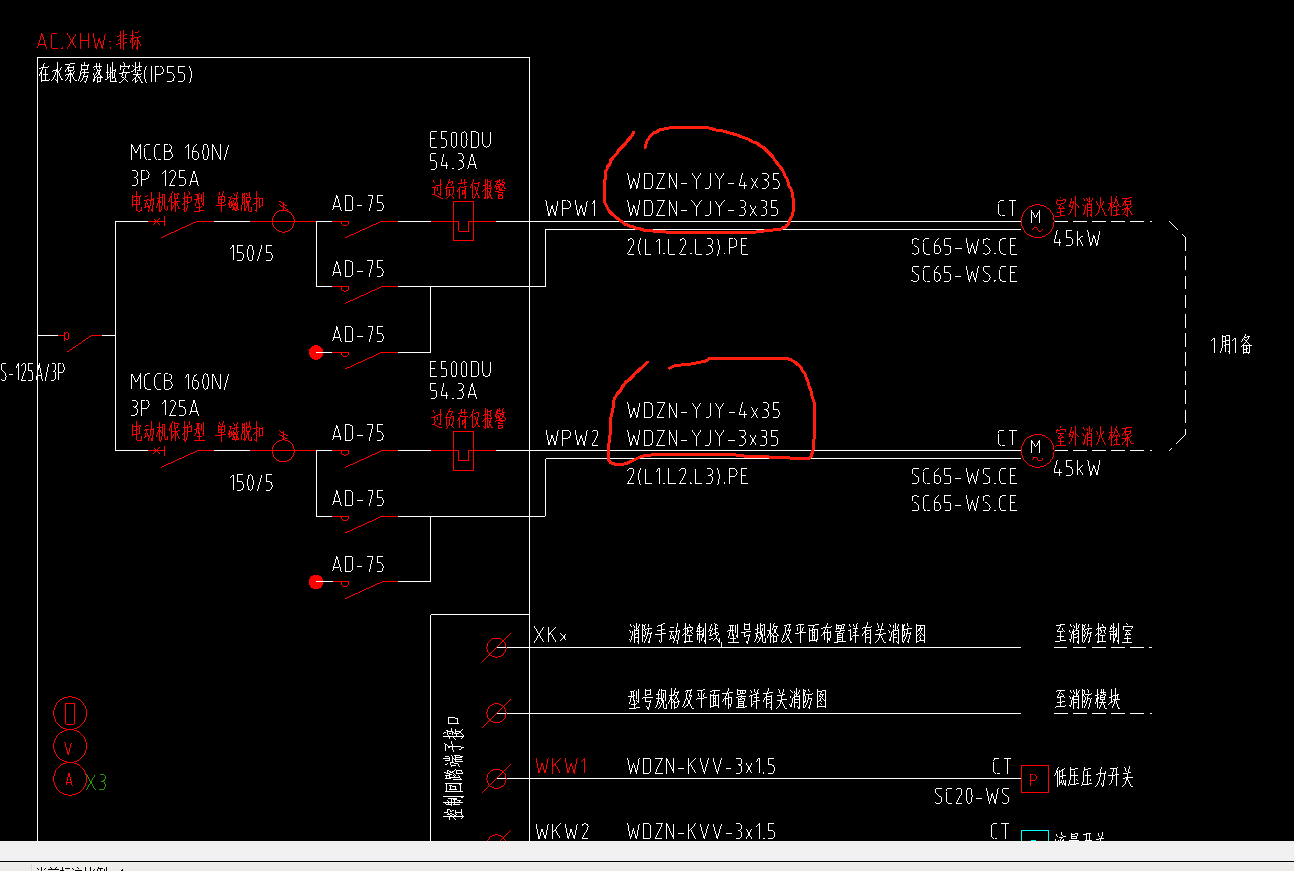Click the green X3 text beside ammeter

pyautogui.click(x=96, y=783)
